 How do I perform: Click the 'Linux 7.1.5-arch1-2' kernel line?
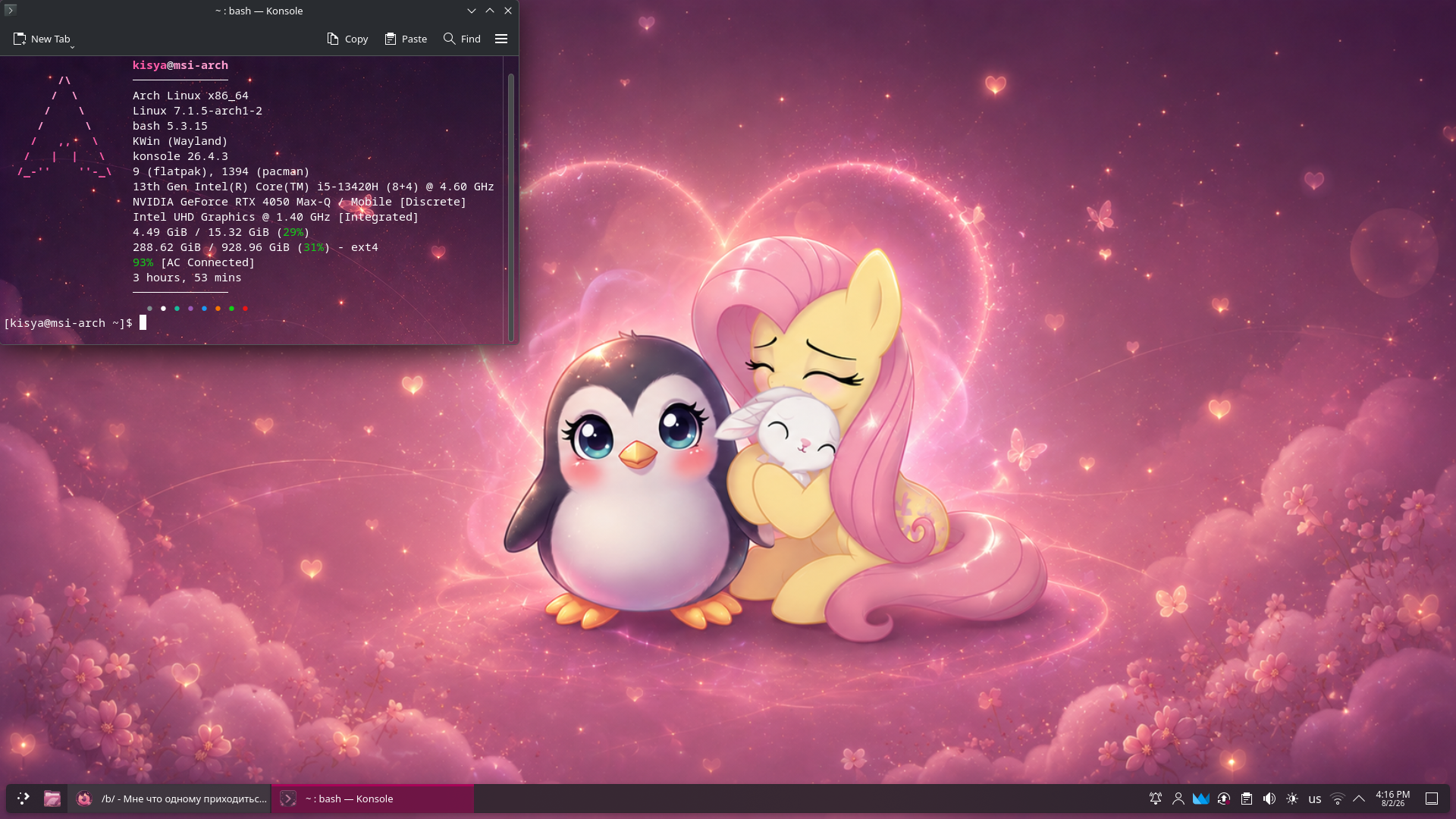tap(197, 111)
